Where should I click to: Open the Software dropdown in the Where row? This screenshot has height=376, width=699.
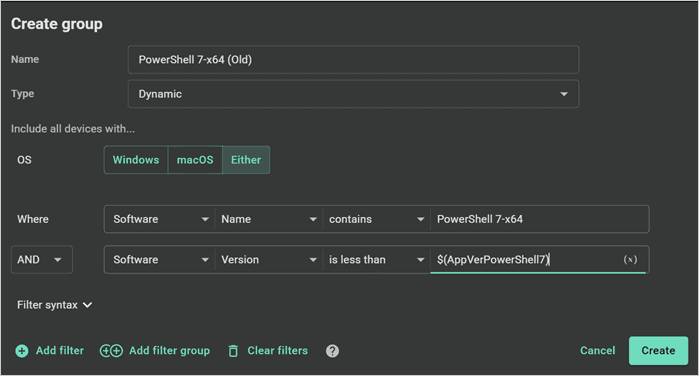pos(160,219)
